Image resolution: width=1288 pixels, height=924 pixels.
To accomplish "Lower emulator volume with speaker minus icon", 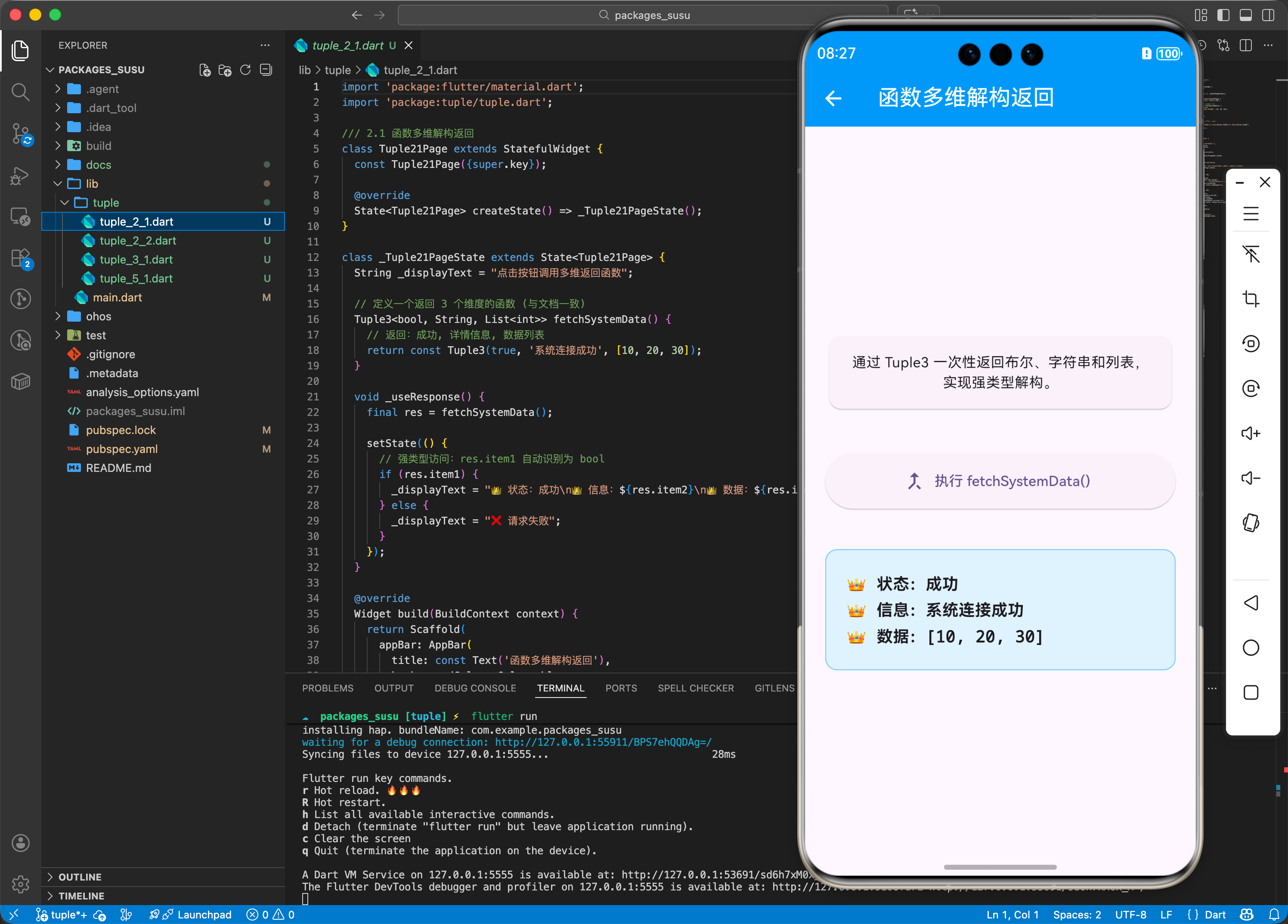I will click(x=1251, y=478).
